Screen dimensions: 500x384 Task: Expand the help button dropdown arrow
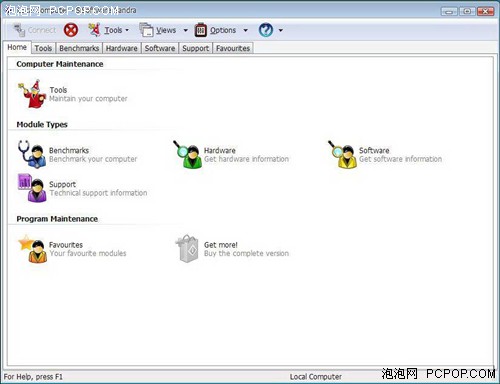281,30
